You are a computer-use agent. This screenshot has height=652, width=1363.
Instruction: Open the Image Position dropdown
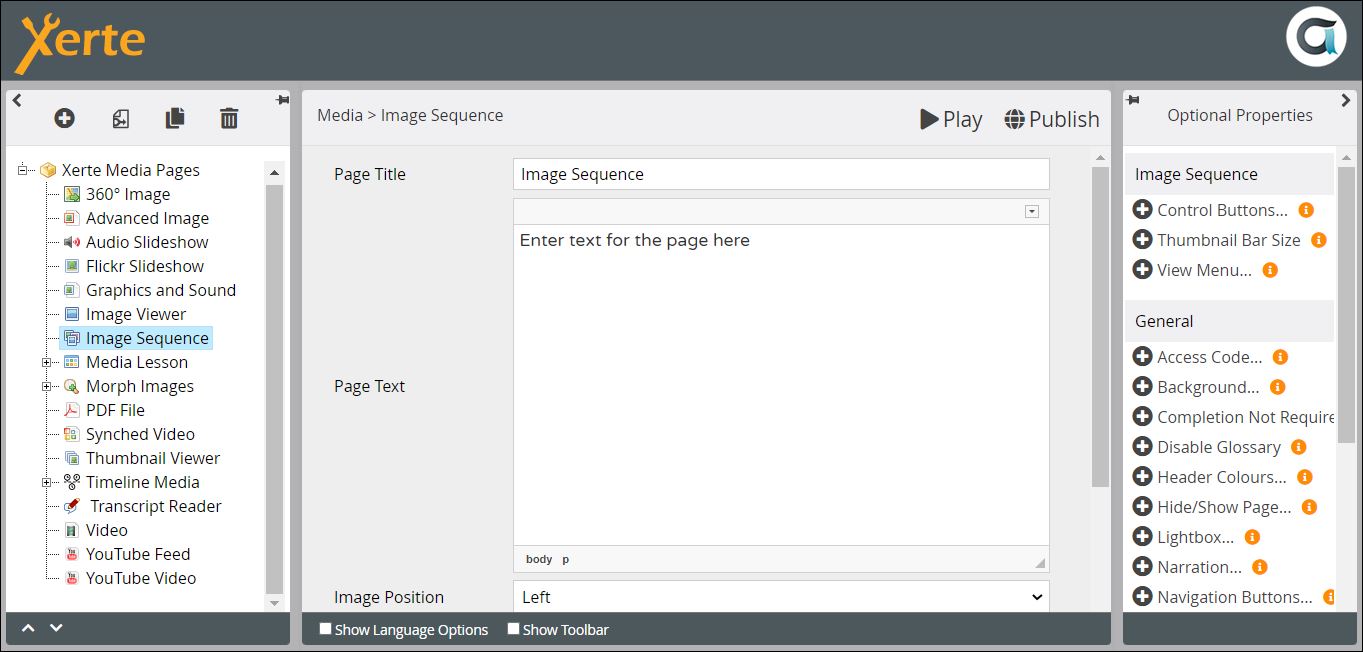tap(781, 597)
